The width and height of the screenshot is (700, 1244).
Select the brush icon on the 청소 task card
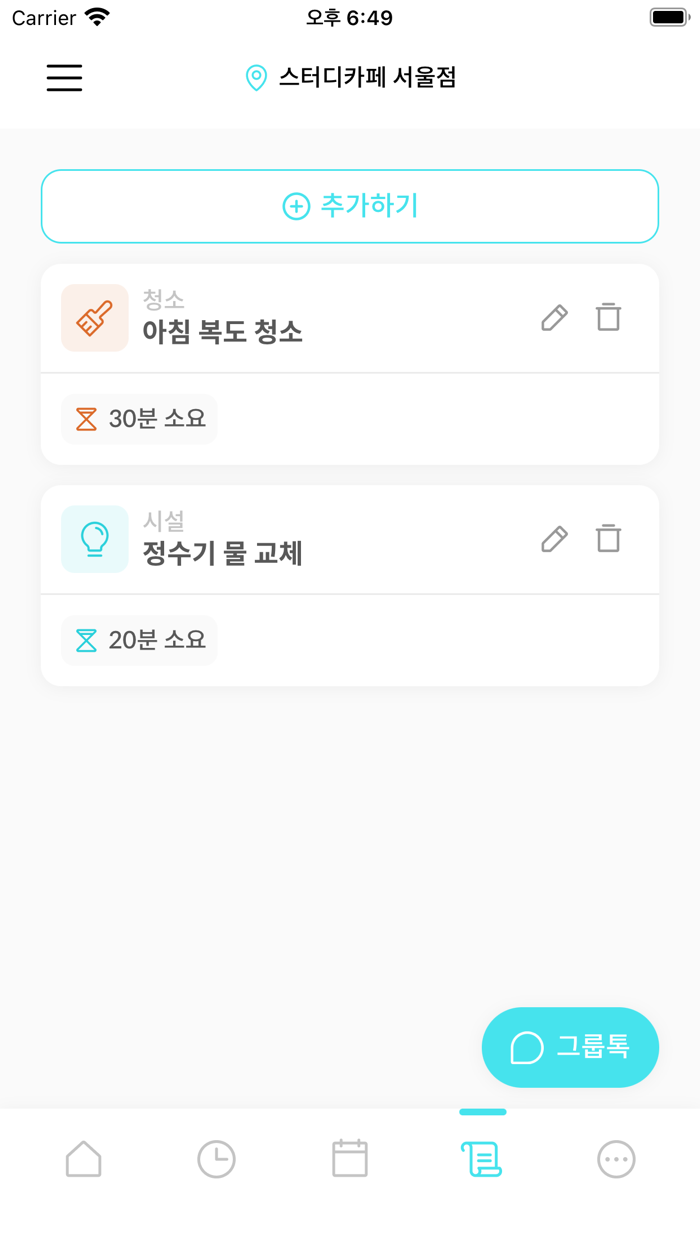[94, 317]
